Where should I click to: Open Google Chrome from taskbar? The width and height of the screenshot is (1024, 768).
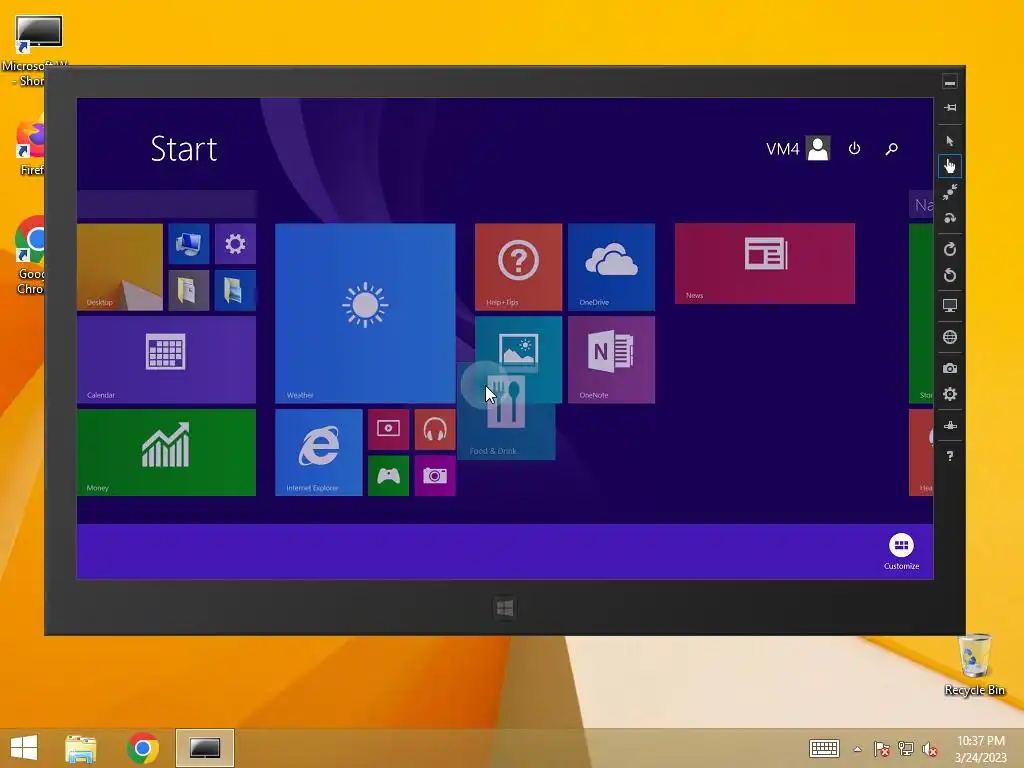[143, 748]
